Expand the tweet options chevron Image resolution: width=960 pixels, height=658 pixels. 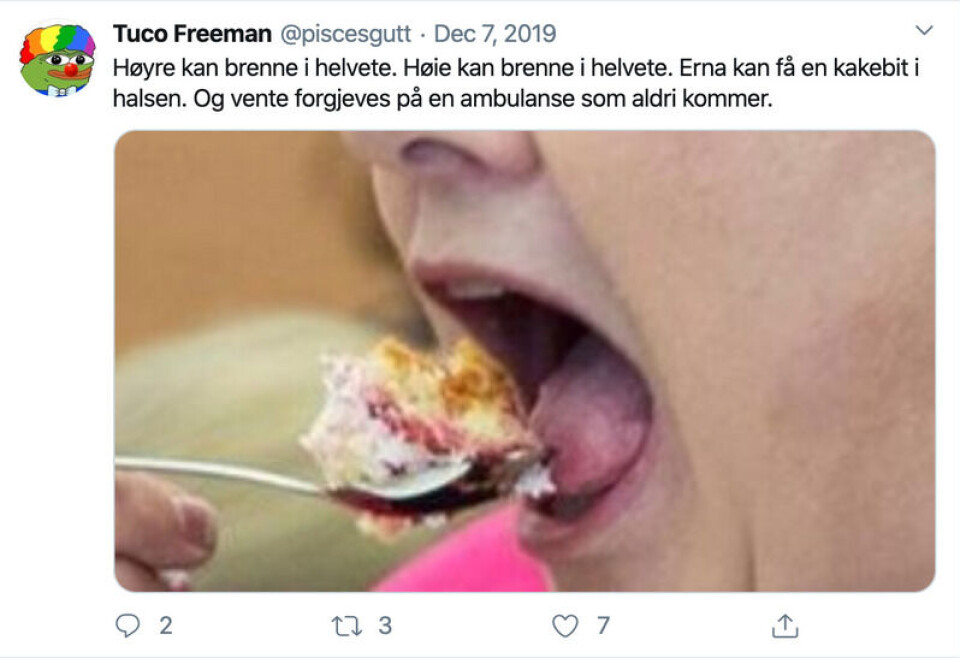pyautogui.click(x=924, y=29)
